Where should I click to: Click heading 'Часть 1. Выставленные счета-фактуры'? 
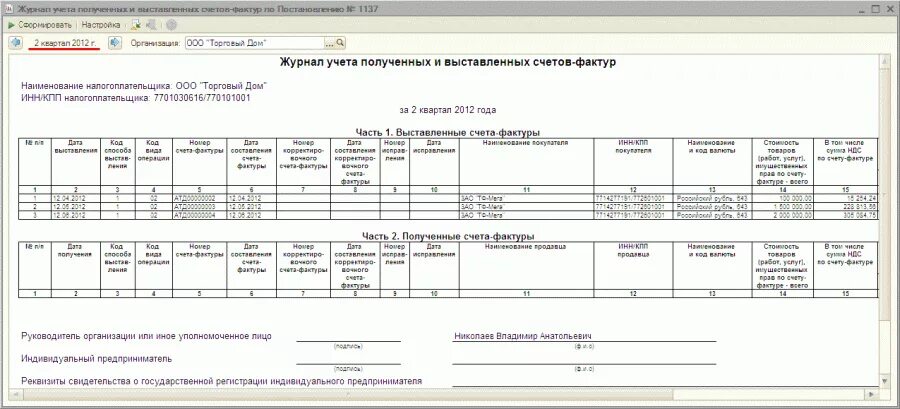[x=448, y=133]
